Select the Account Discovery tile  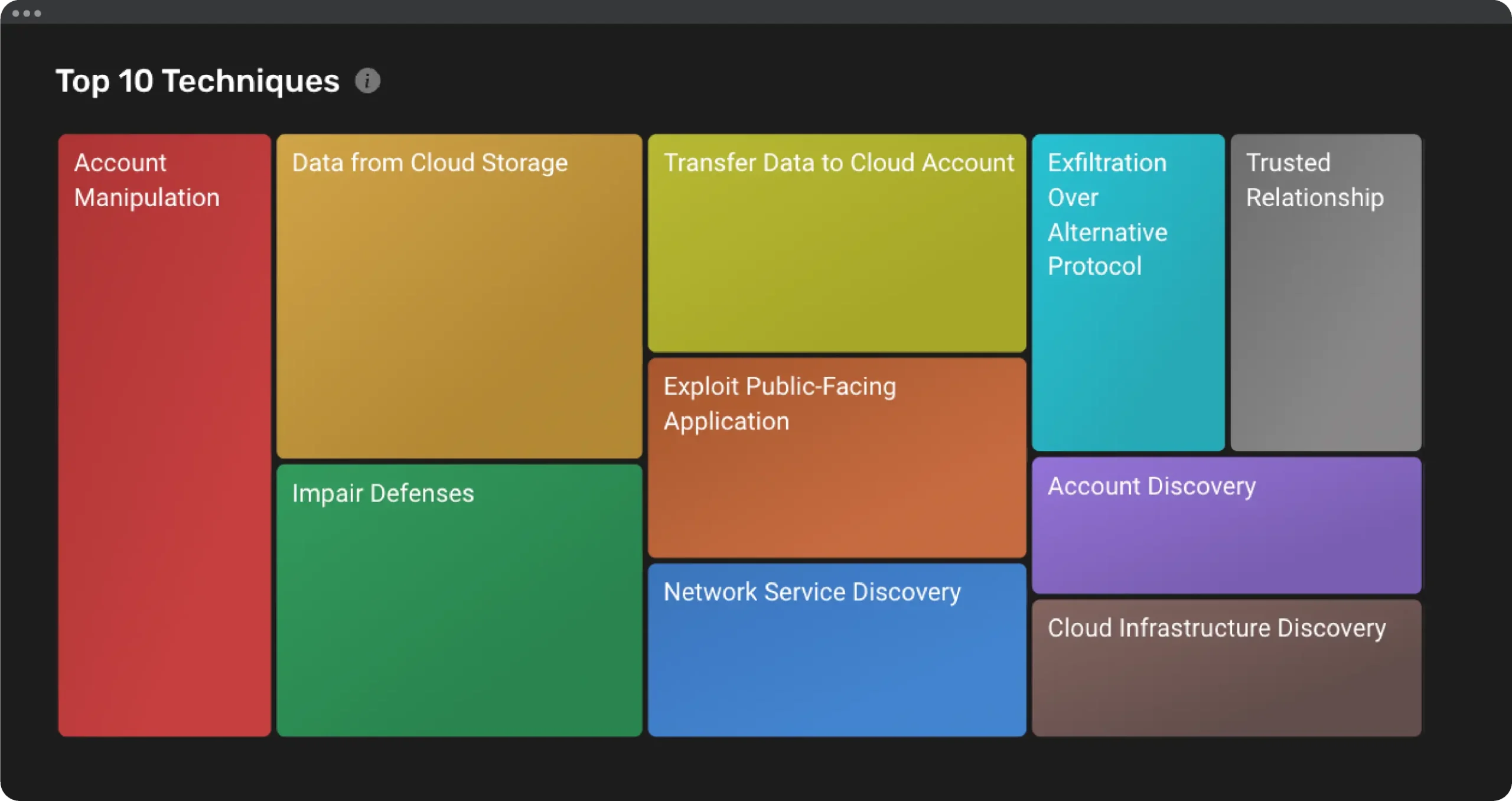(1227, 525)
